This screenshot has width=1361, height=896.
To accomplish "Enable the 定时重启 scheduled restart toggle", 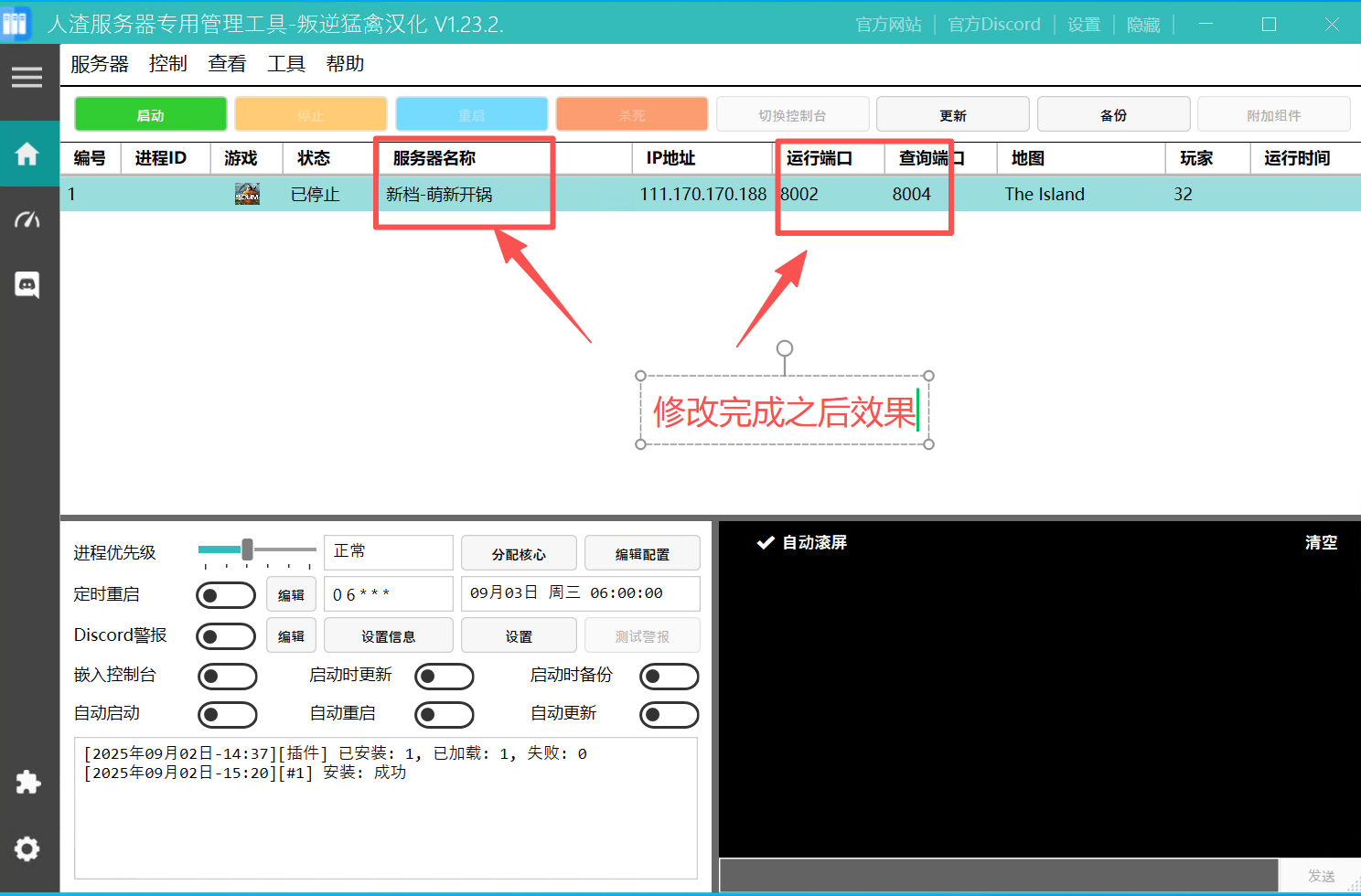I will coord(226,594).
